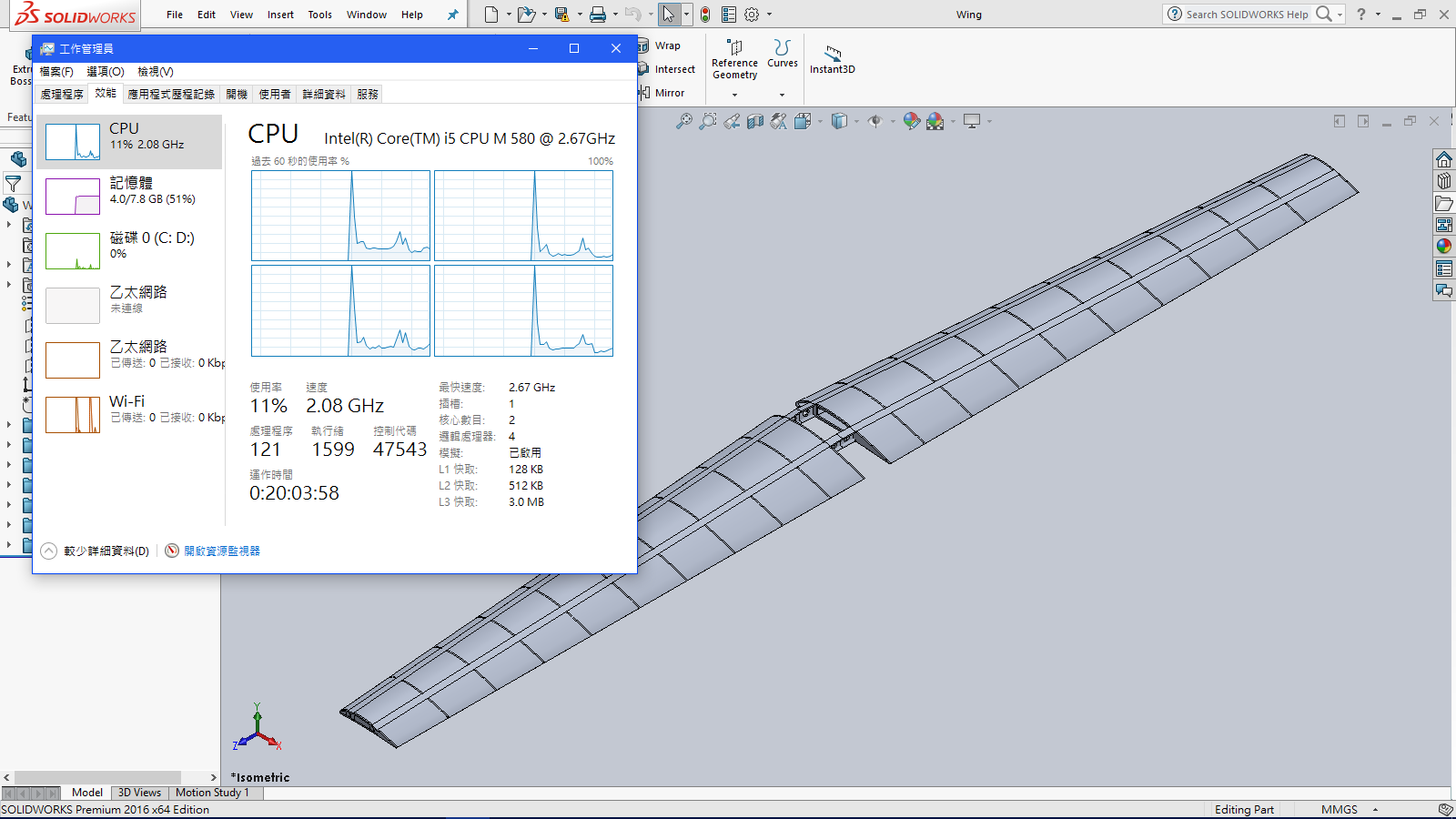Select the Mirror feature tool
Viewport: 1456px width, 819px height.
669,93
